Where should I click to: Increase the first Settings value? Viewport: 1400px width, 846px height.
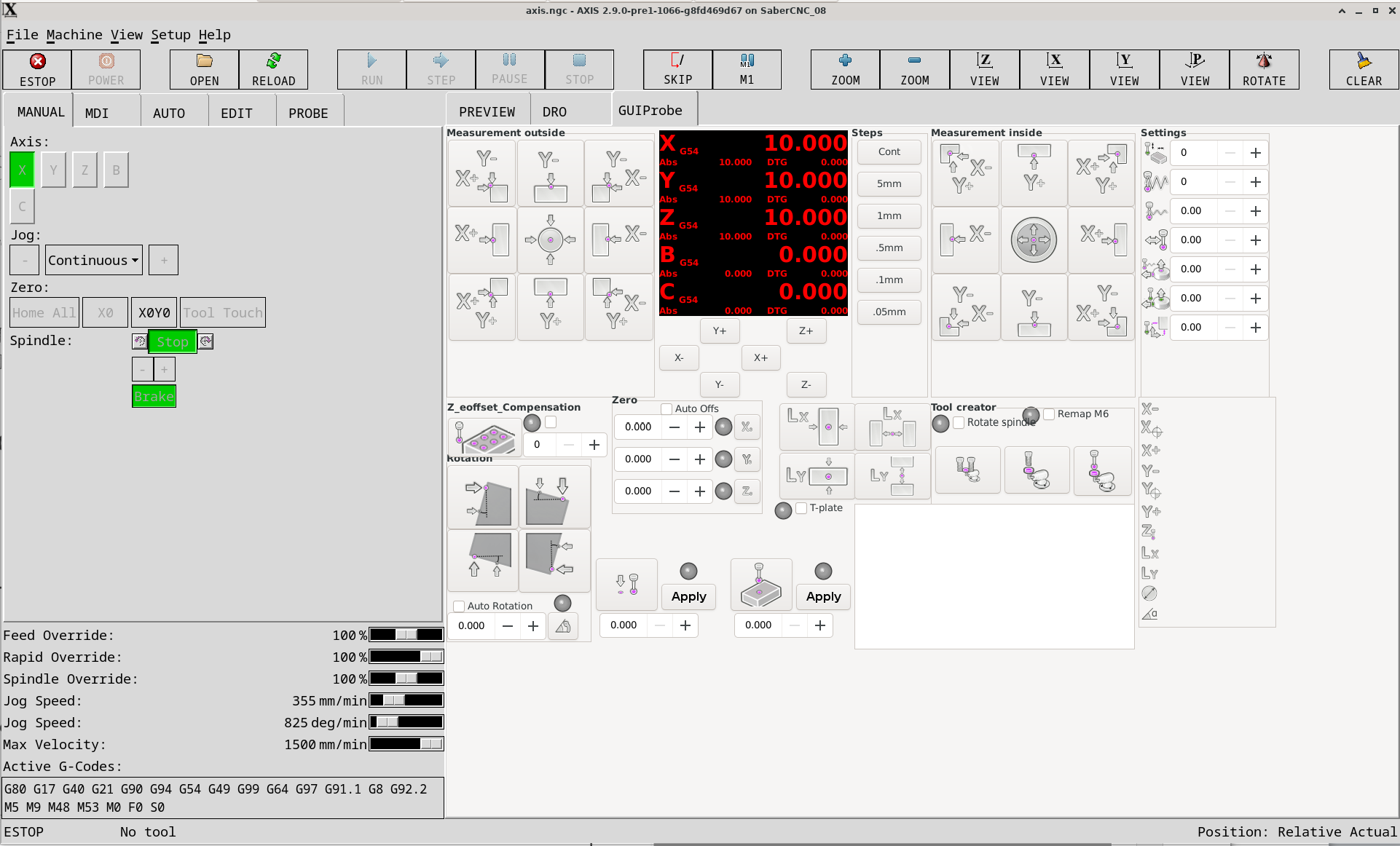coord(1256,152)
